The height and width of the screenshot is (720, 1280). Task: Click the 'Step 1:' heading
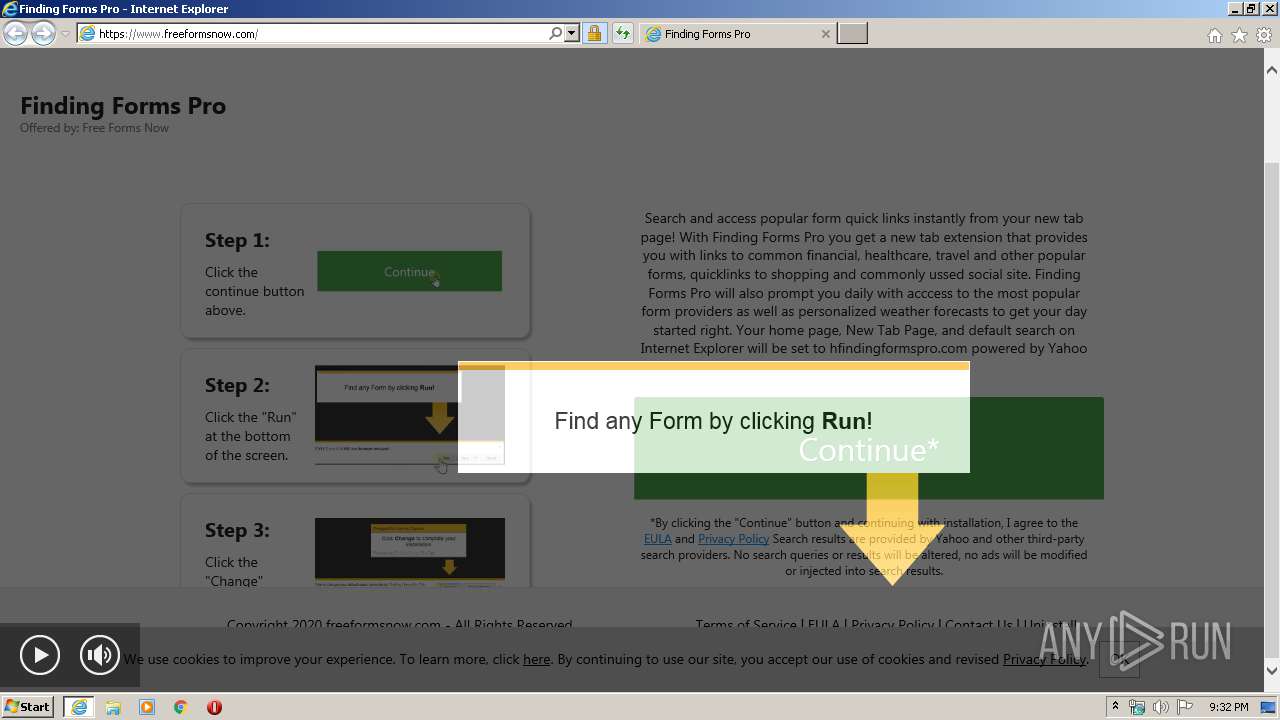[x=237, y=240]
